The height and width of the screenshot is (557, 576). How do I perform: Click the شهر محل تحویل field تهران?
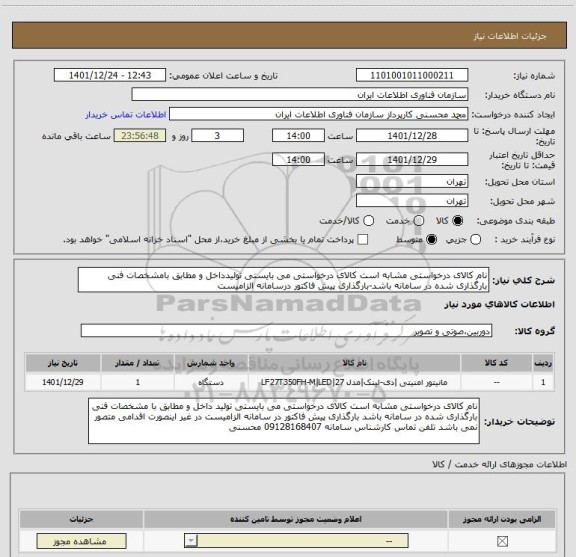[412, 201]
